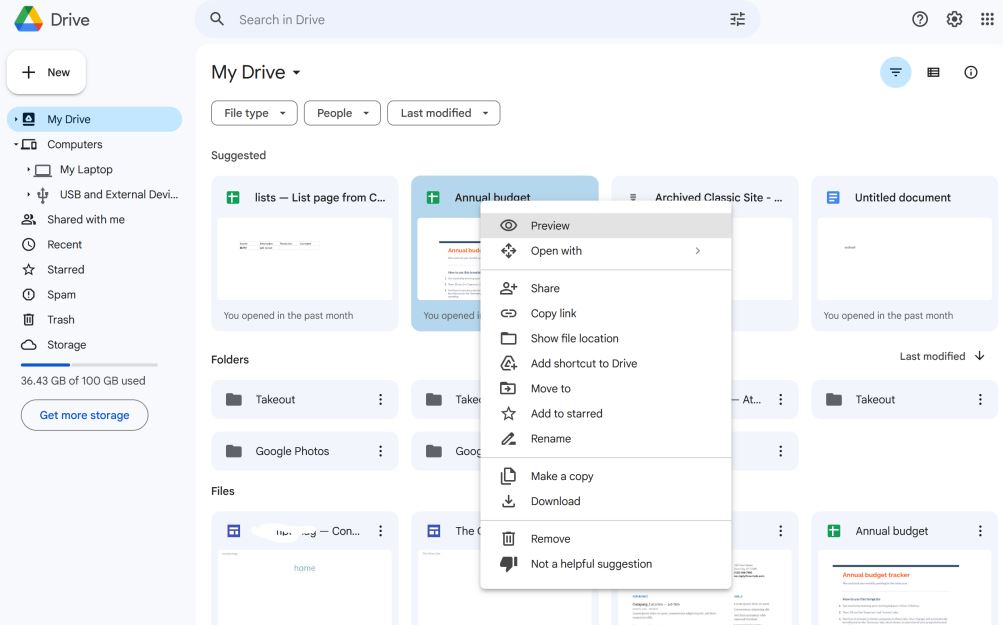This screenshot has height=625, width=1003.
Task: Open the Google Photos folder
Action: pos(304,451)
